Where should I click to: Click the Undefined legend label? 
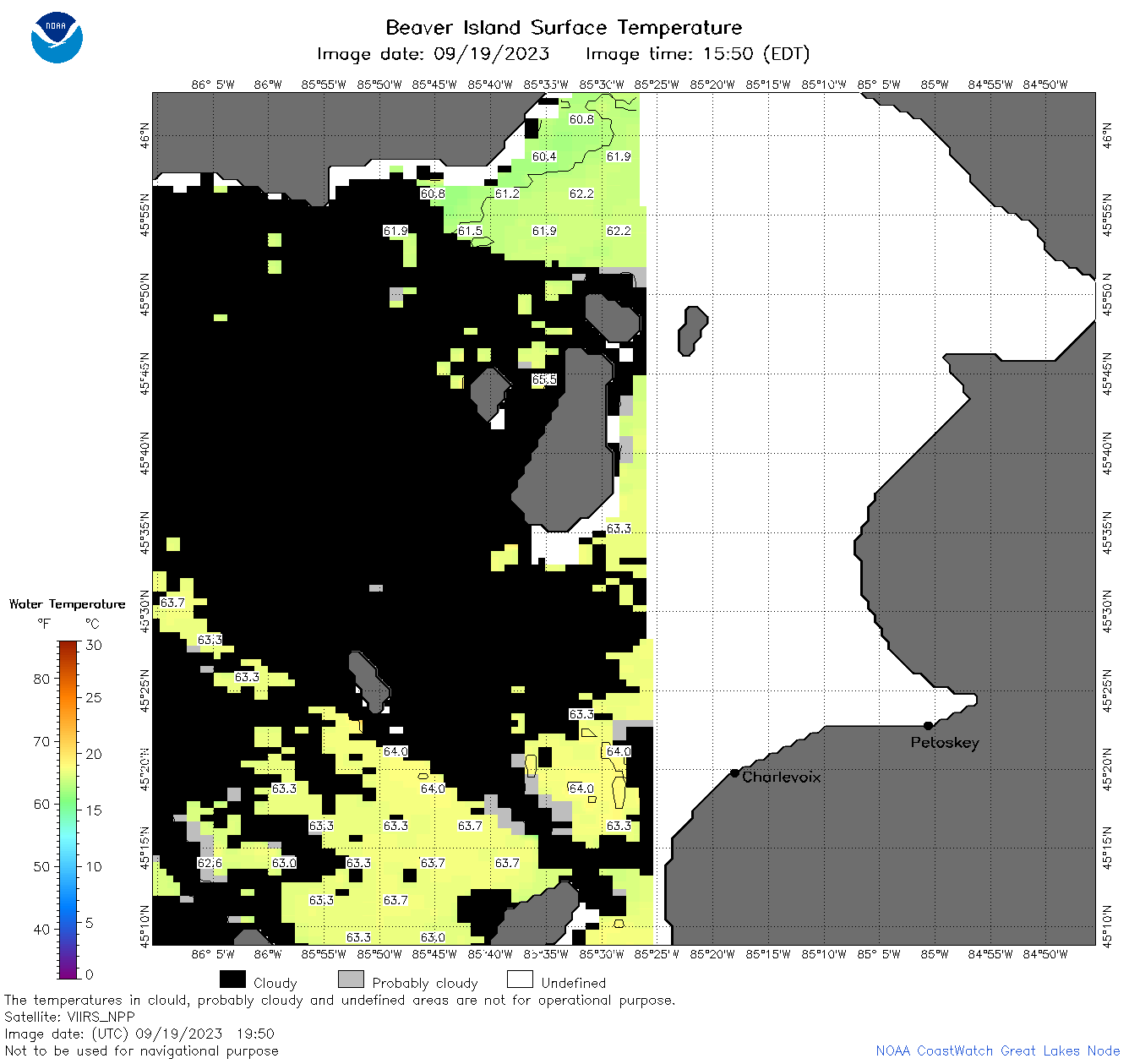[x=574, y=983]
